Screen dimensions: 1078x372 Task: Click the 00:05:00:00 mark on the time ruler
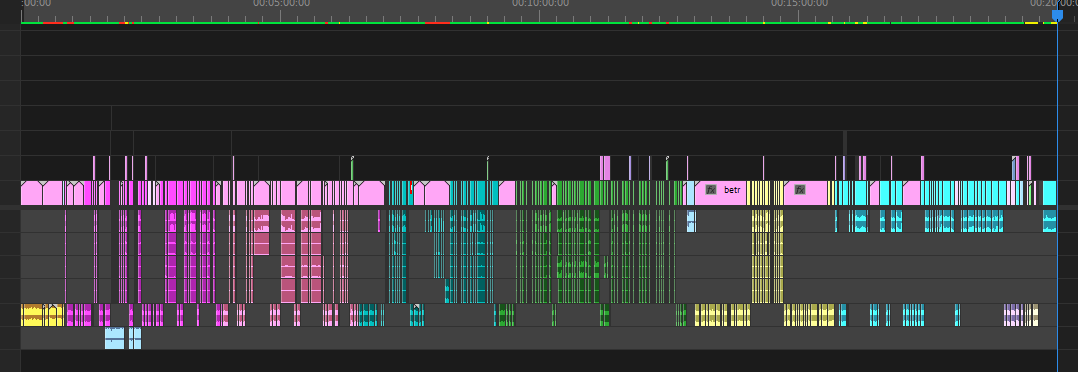click(x=281, y=3)
